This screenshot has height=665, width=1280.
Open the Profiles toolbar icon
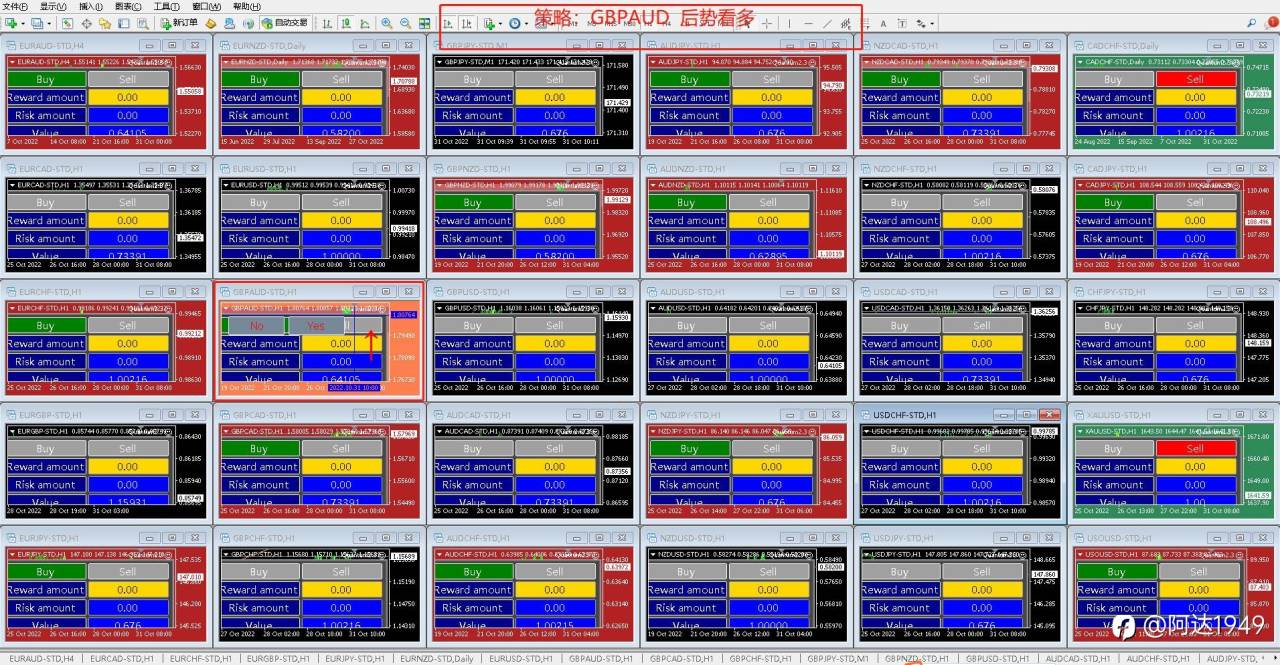point(37,22)
